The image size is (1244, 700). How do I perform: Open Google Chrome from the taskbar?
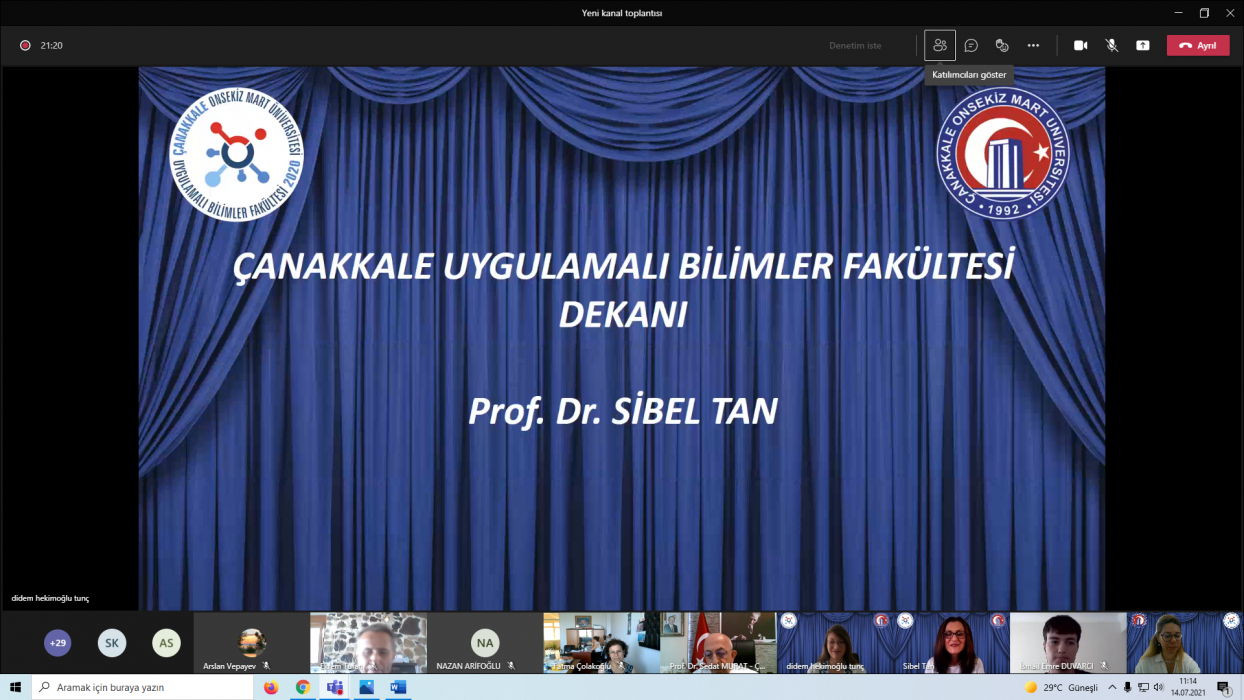point(303,687)
